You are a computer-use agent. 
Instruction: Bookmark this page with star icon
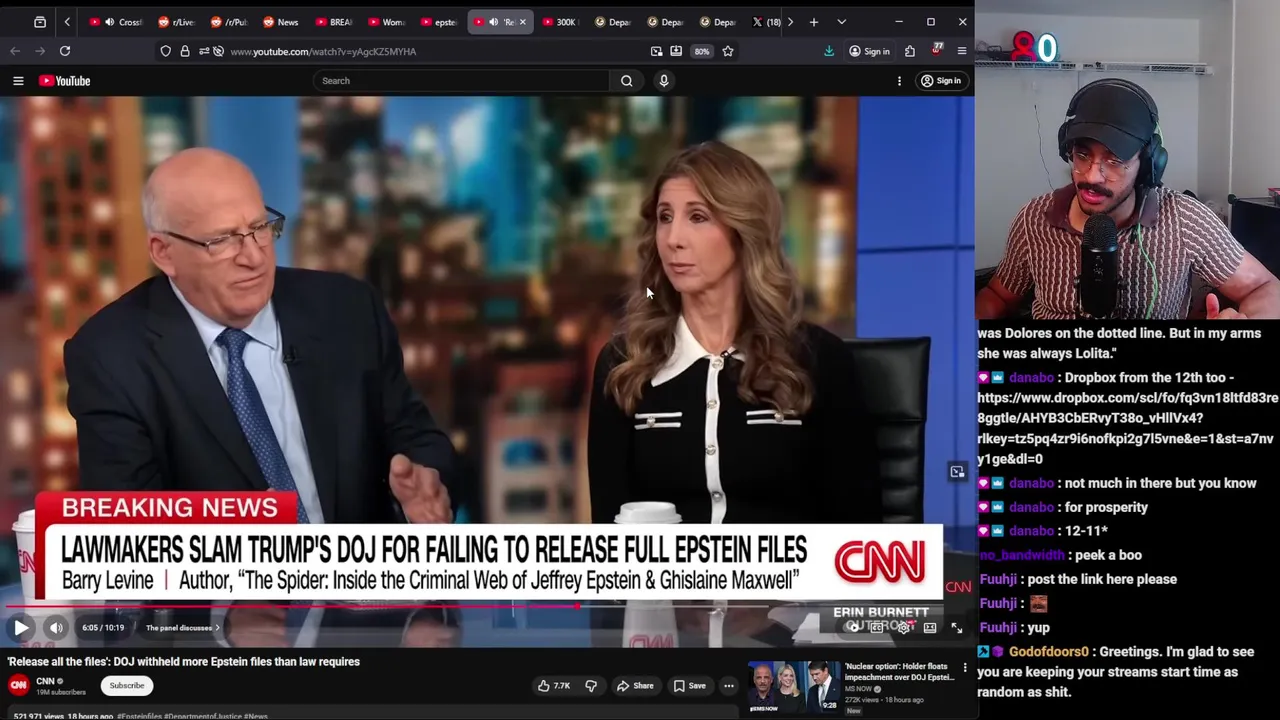click(x=728, y=51)
